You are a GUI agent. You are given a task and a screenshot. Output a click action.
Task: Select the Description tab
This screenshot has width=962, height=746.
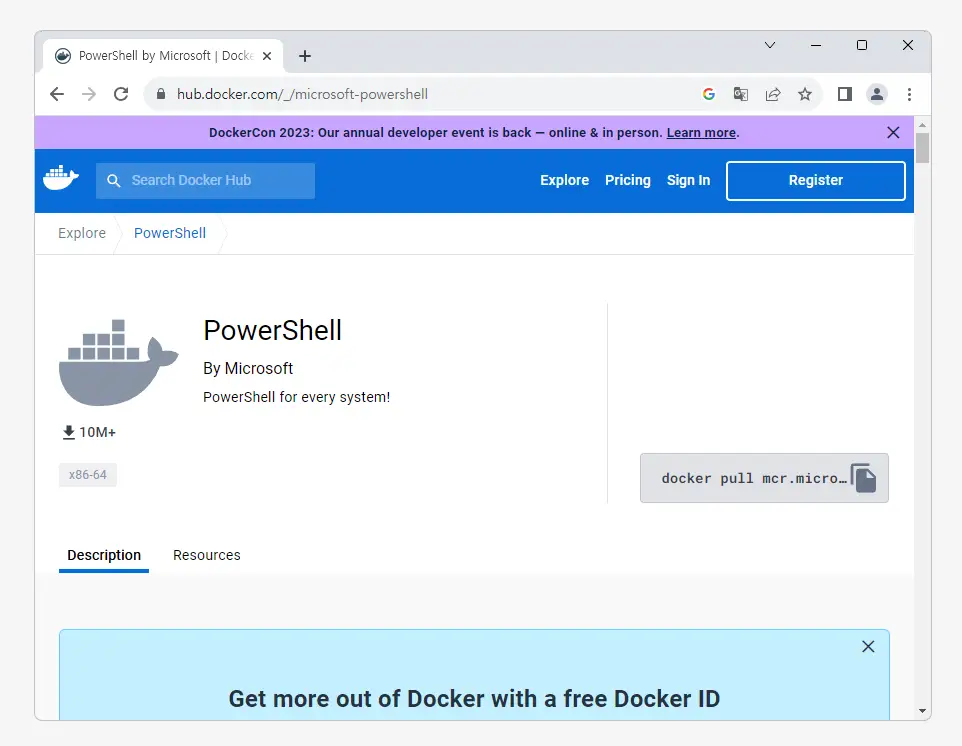click(103, 555)
